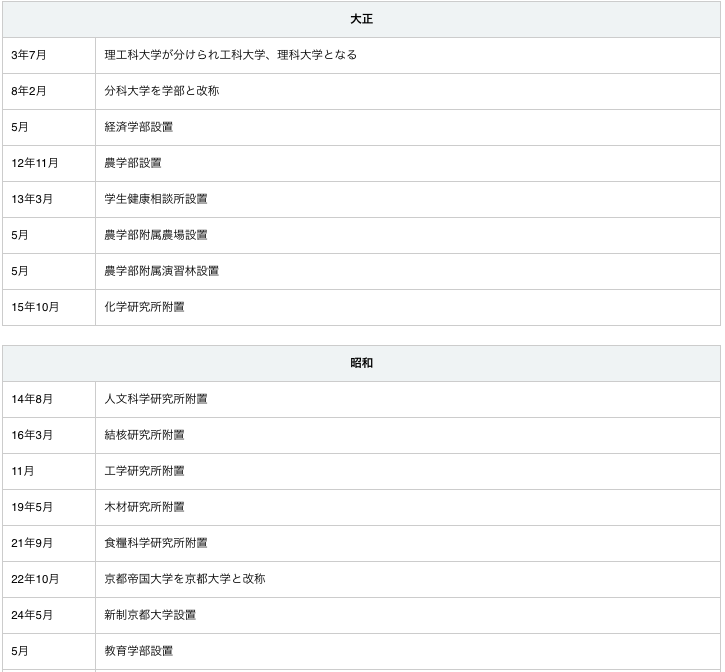The image size is (725, 672).
Task: Click the date cell 12年11月
Action: click(49, 163)
